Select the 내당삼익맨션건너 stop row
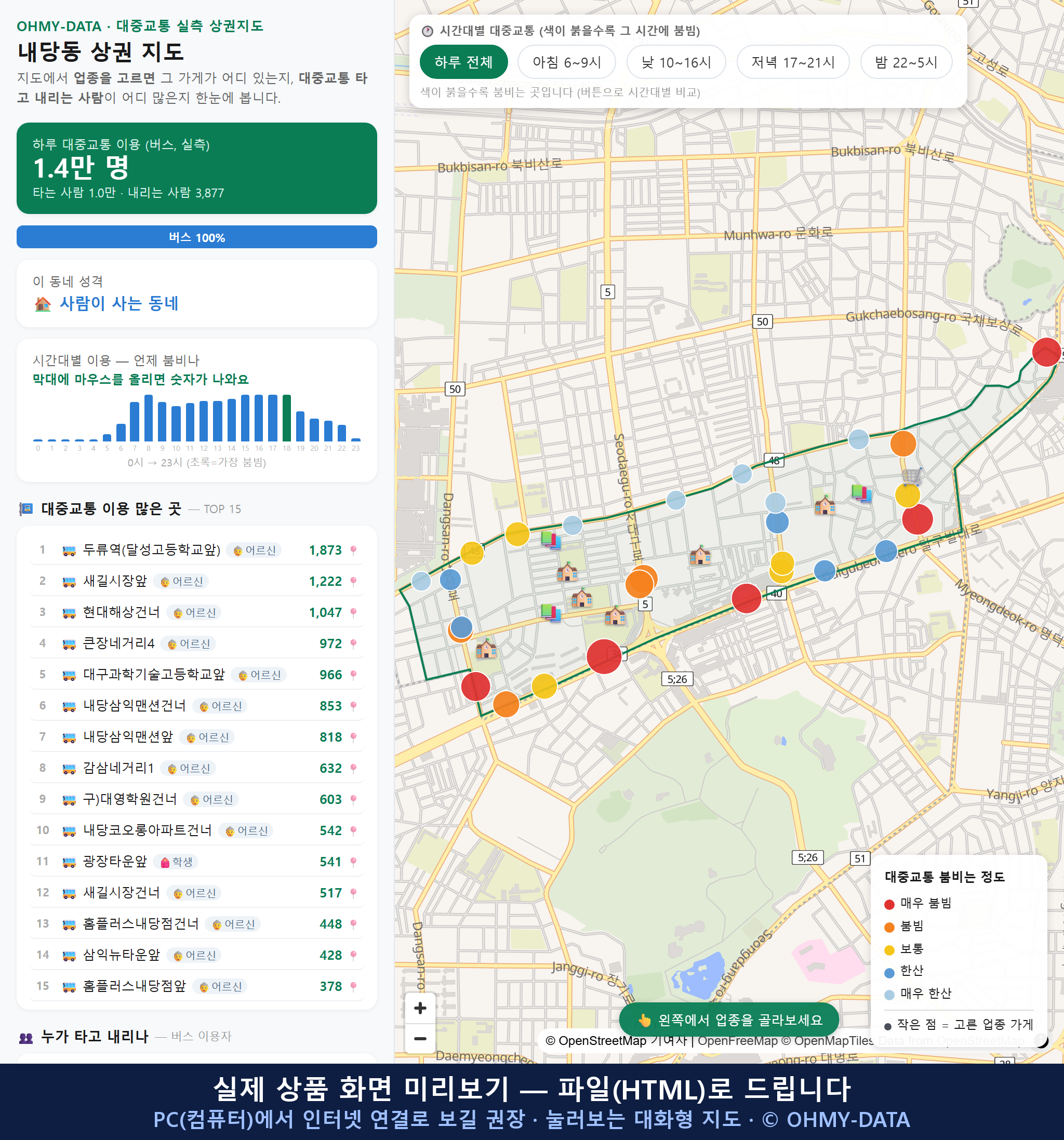Screen dimensions: 1064x1140 (197, 705)
